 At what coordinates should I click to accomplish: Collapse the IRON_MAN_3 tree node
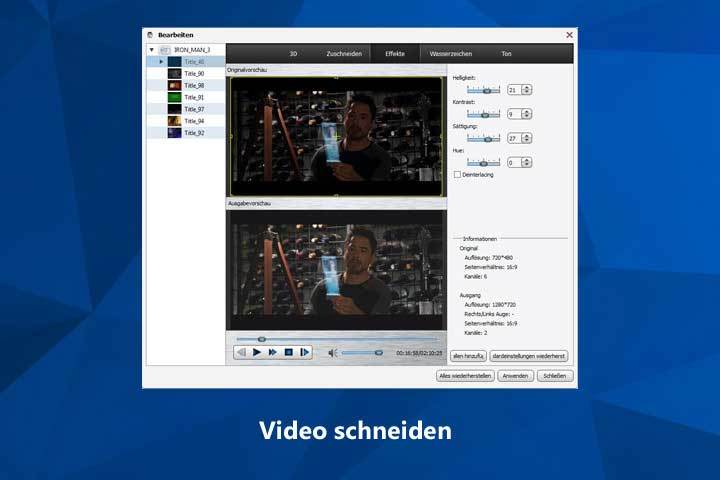coord(152,50)
